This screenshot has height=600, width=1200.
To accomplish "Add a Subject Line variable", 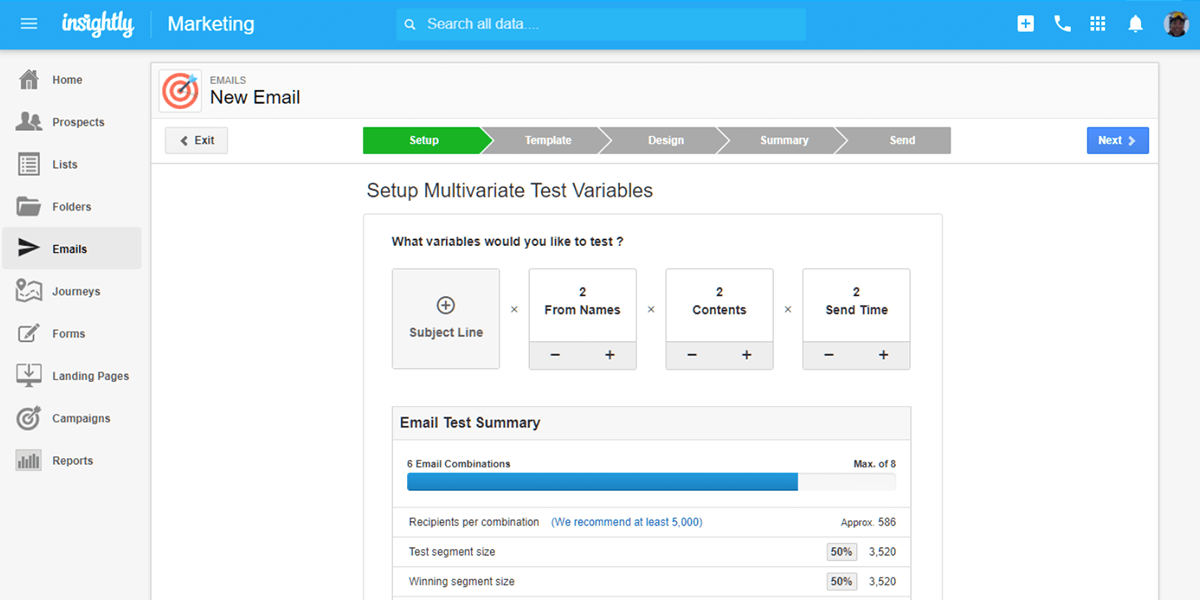I will [x=446, y=318].
